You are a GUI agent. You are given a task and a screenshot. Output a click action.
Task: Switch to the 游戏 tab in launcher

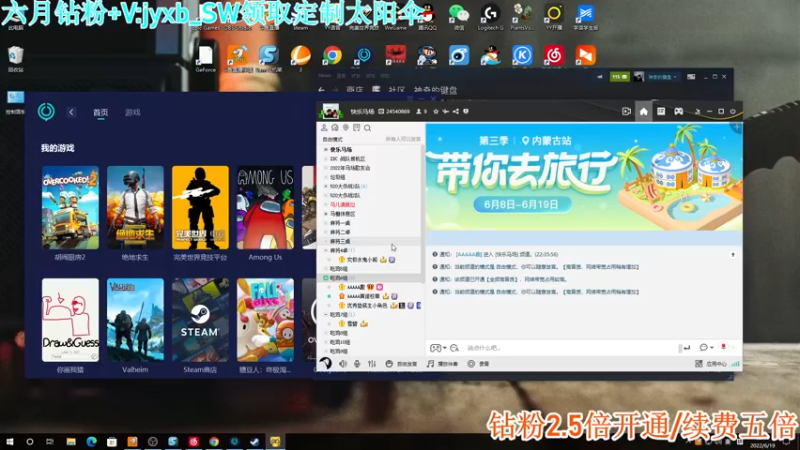tap(133, 112)
